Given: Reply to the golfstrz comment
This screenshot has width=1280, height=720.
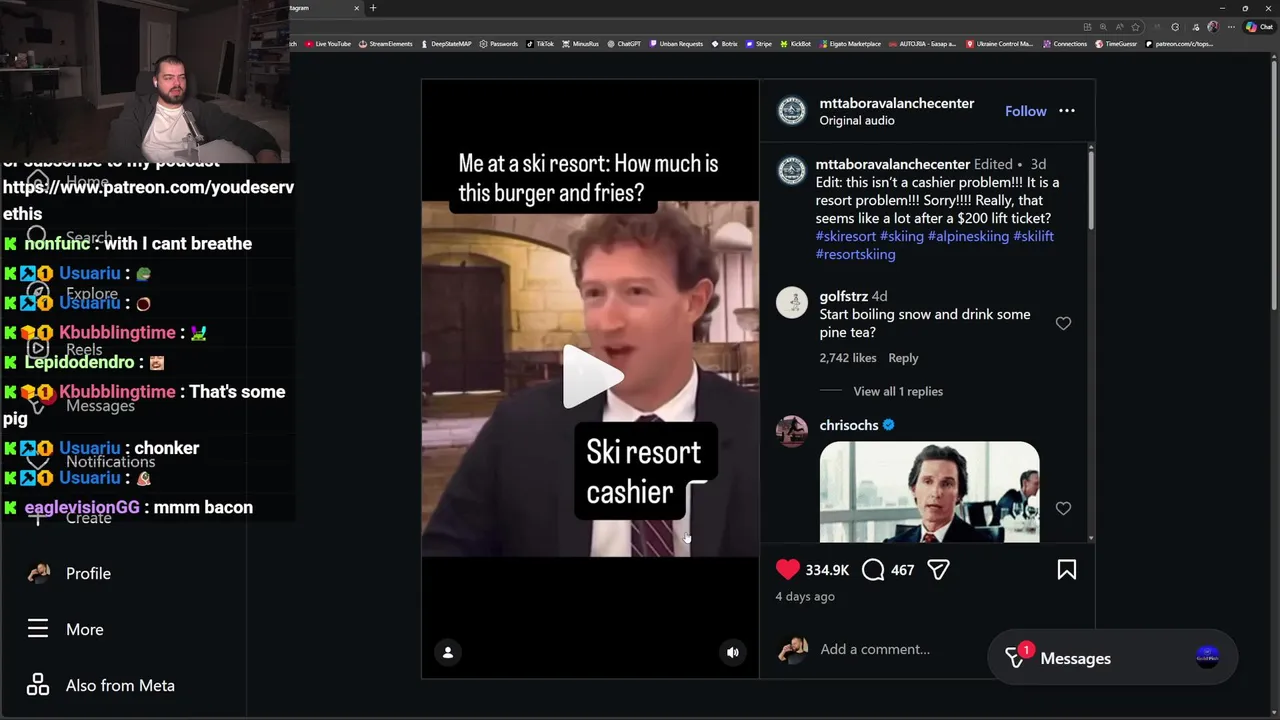Looking at the screenshot, I should tap(903, 358).
